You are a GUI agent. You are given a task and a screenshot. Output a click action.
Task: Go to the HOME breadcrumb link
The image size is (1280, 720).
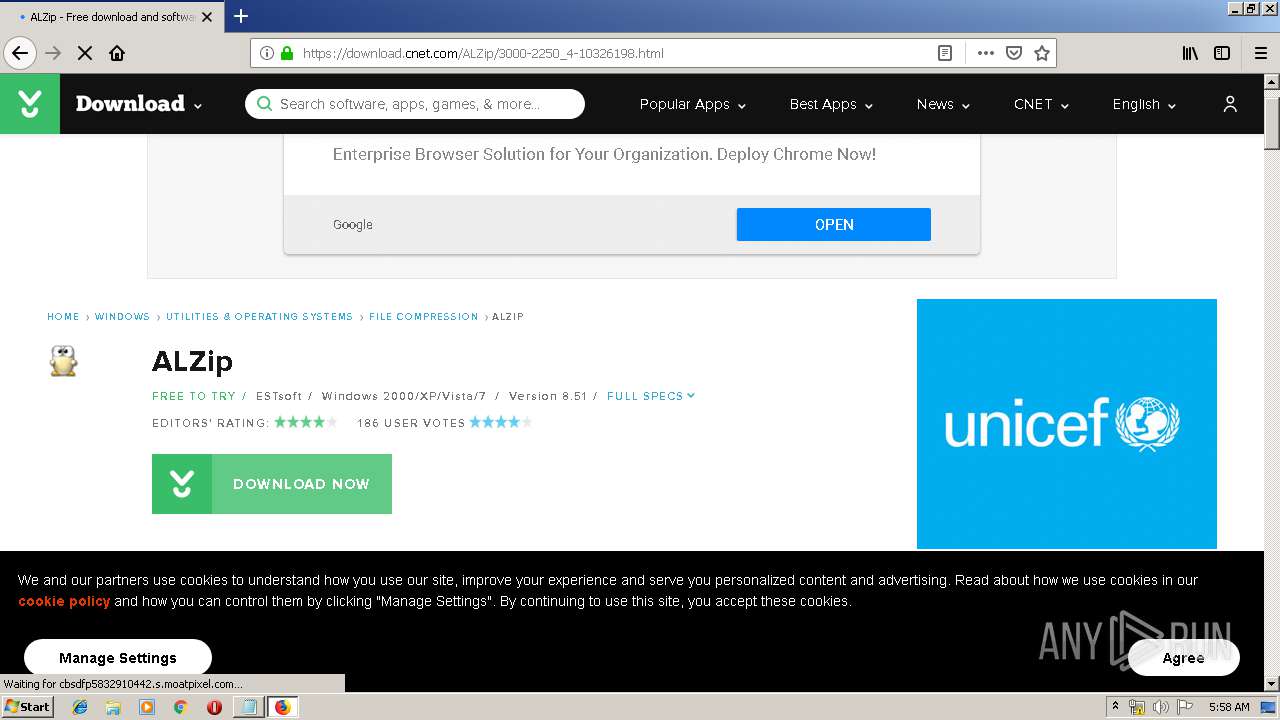pyautogui.click(x=63, y=316)
